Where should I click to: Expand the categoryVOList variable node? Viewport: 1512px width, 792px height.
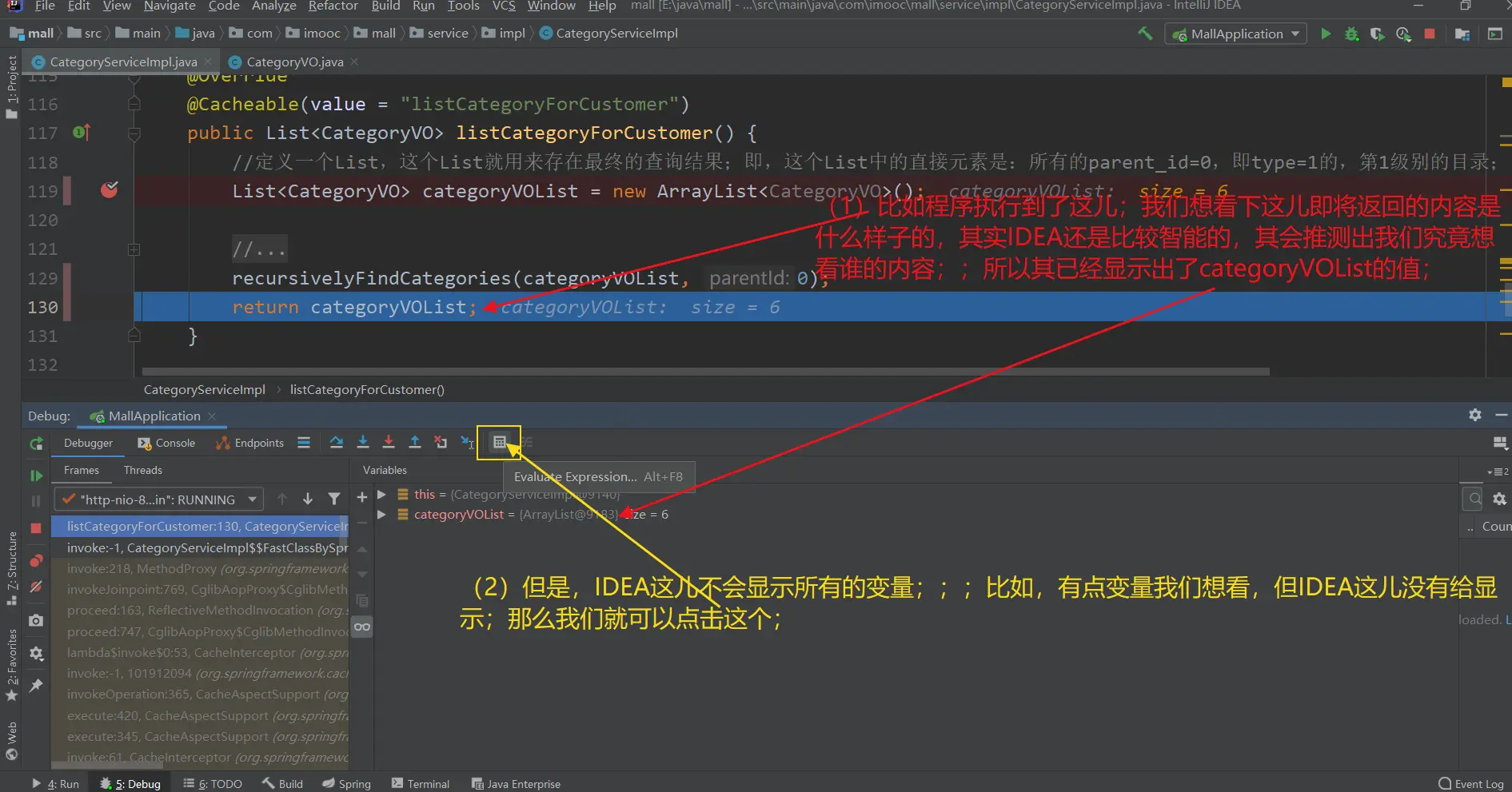382,515
